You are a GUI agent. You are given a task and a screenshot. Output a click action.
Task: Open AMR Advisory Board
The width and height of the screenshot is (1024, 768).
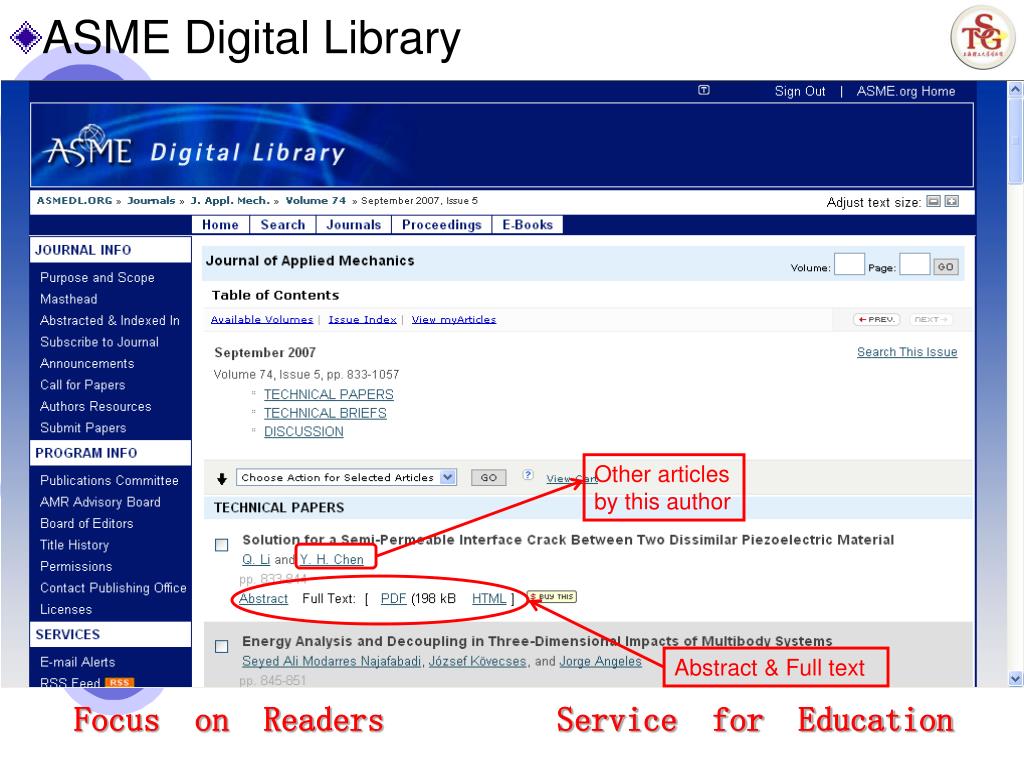(x=100, y=502)
